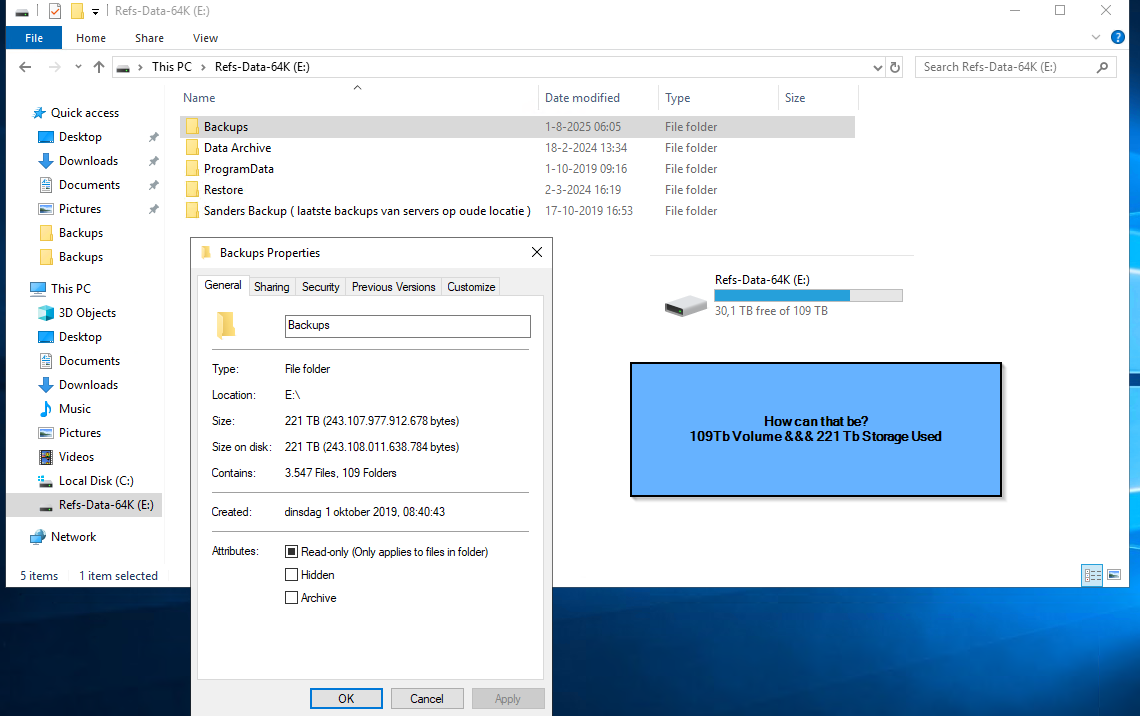Toggle the Read-only attribute checkbox
The height and width of the screenshot is (716, 1140).
292,552
